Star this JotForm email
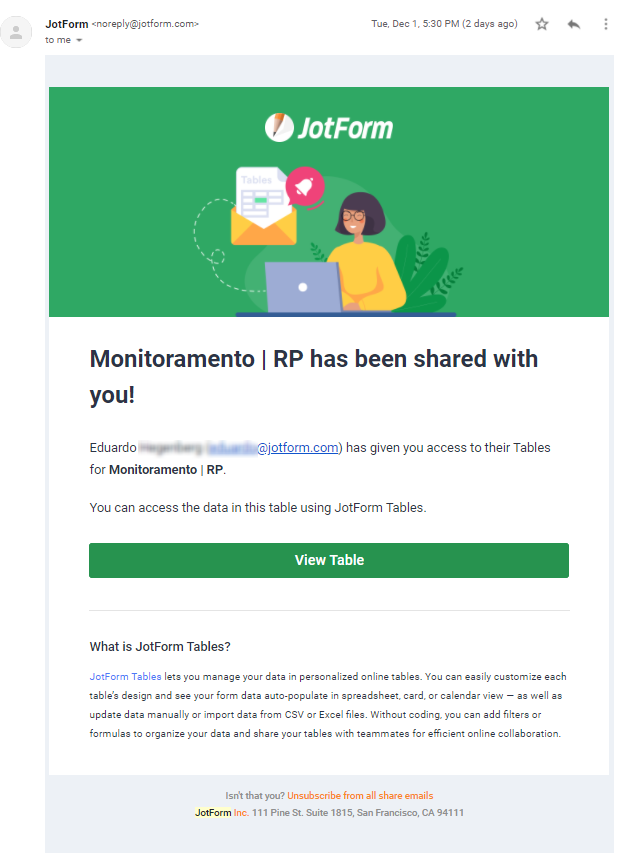The image size is (621, 858). coord(542,24)
